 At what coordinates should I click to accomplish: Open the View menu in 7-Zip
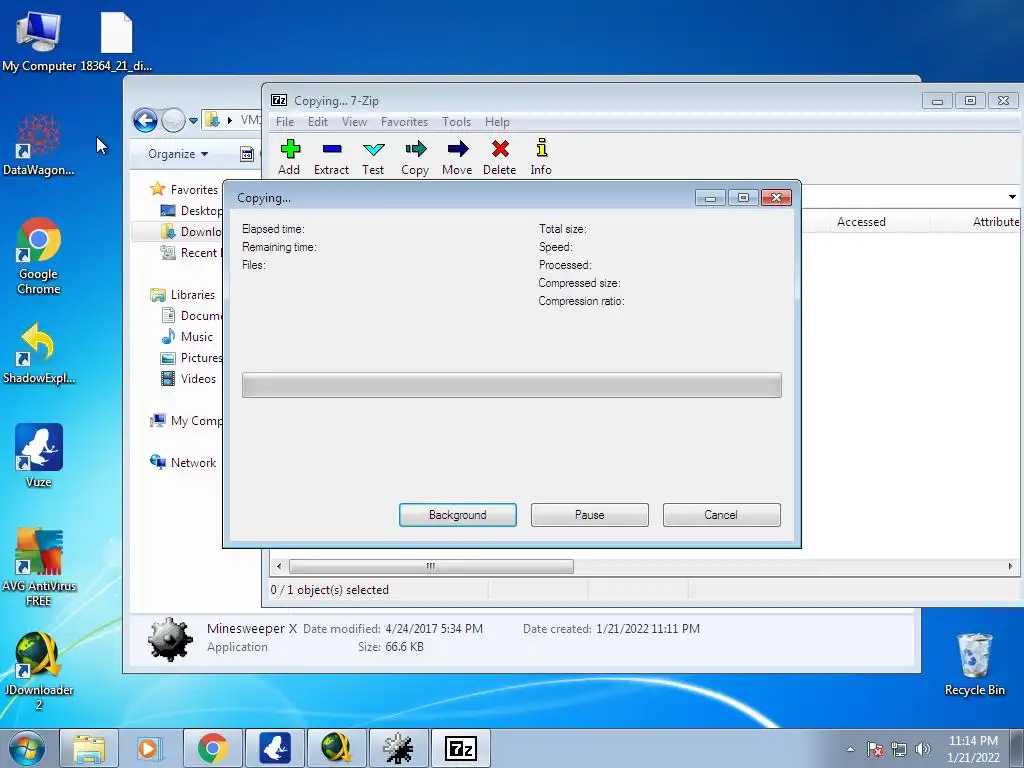tap(355, 122)
